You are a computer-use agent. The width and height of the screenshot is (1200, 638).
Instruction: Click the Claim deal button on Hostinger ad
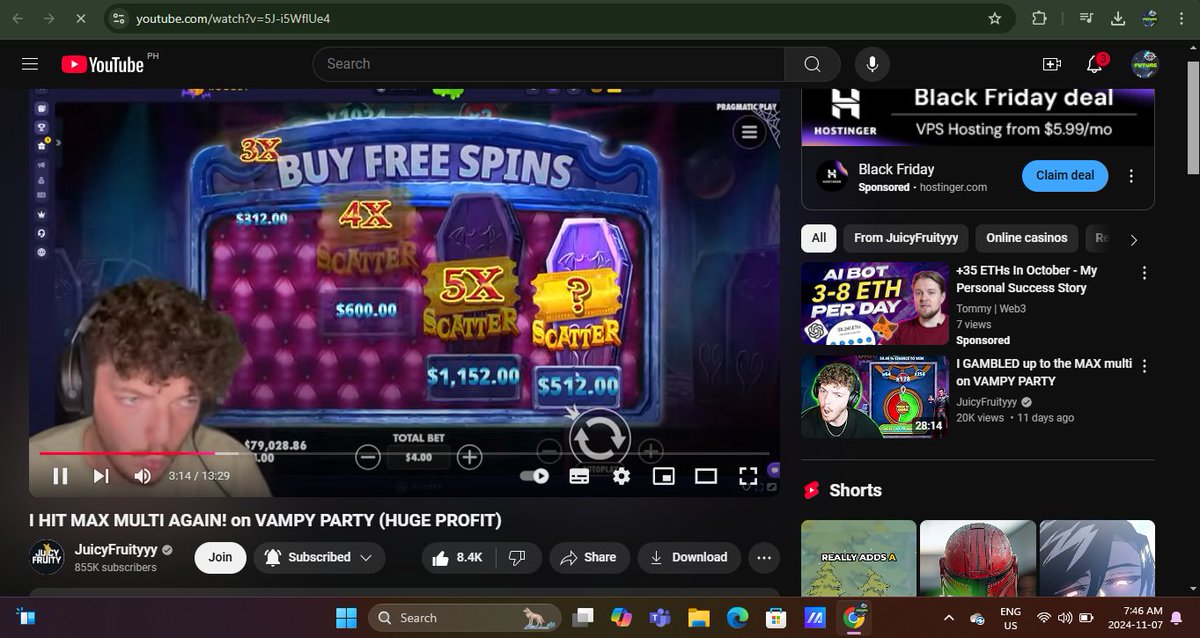point(1064,176)
